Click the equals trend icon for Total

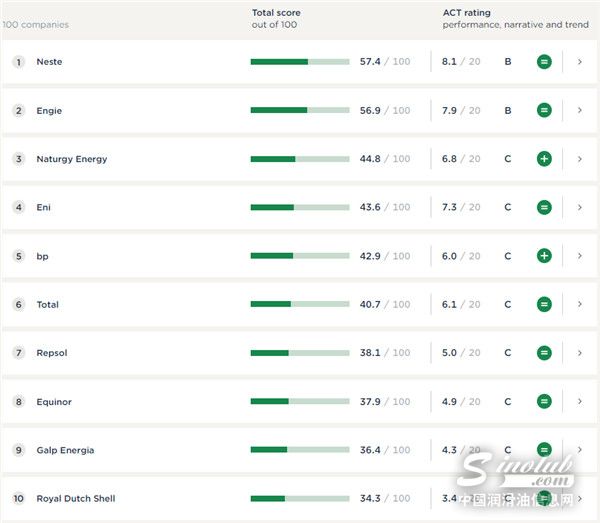tap(544, 304)
